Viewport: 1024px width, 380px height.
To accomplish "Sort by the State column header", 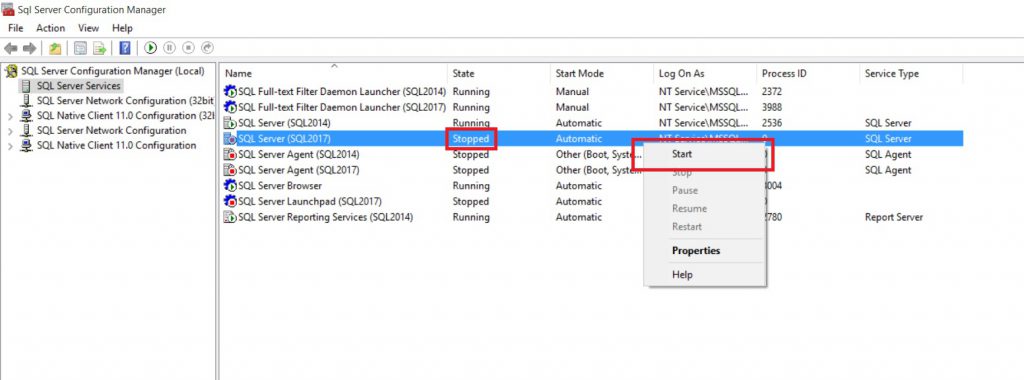I will (x=499, y=73).
